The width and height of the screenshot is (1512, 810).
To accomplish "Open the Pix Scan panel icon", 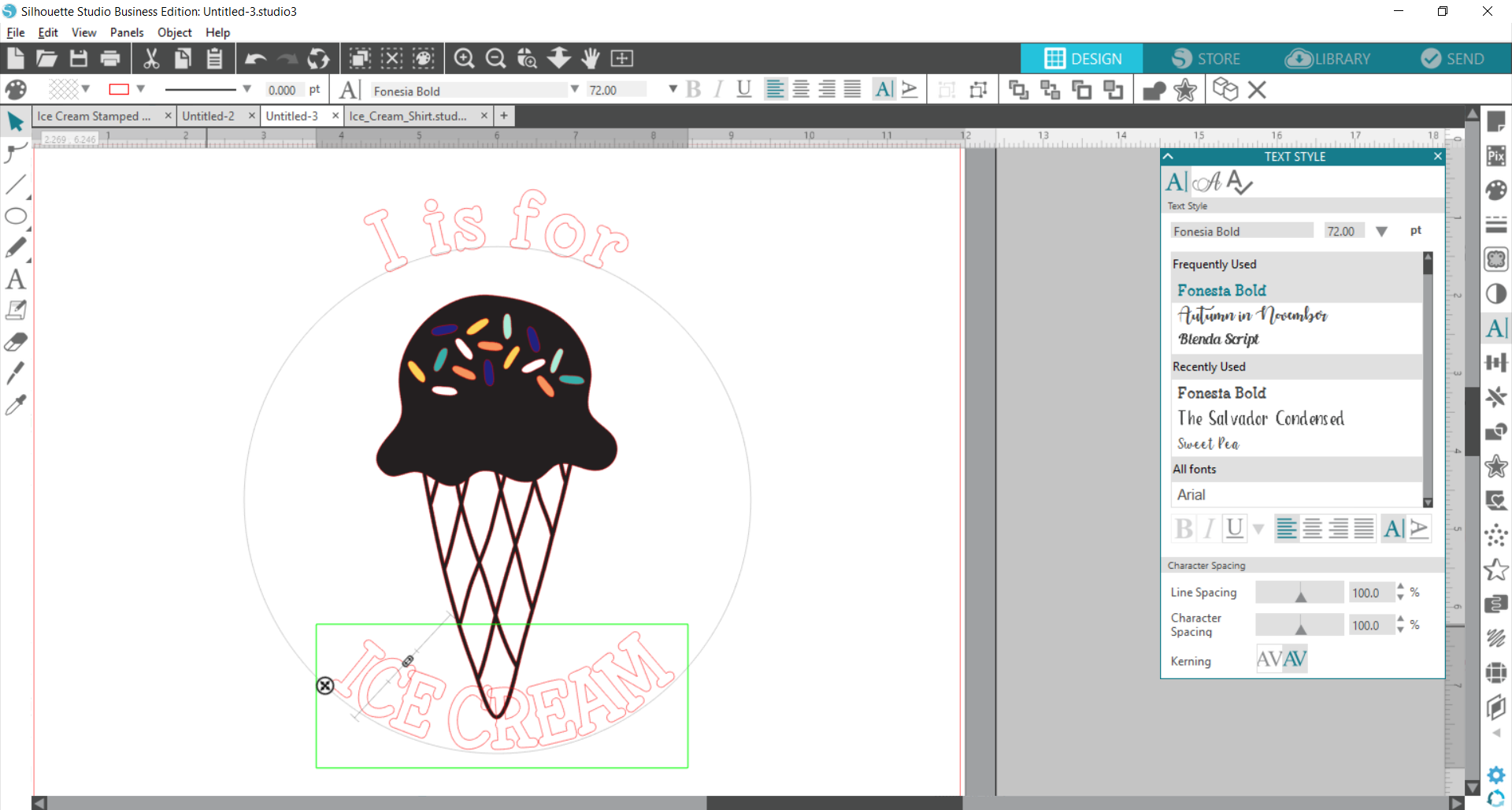I will 1496,156.
